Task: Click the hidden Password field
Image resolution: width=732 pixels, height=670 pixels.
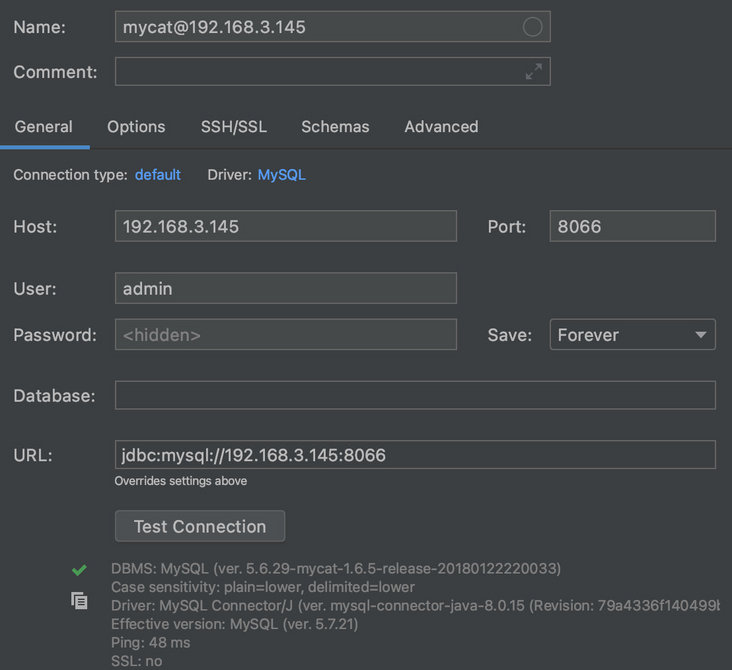Action: tap(285, 335)
